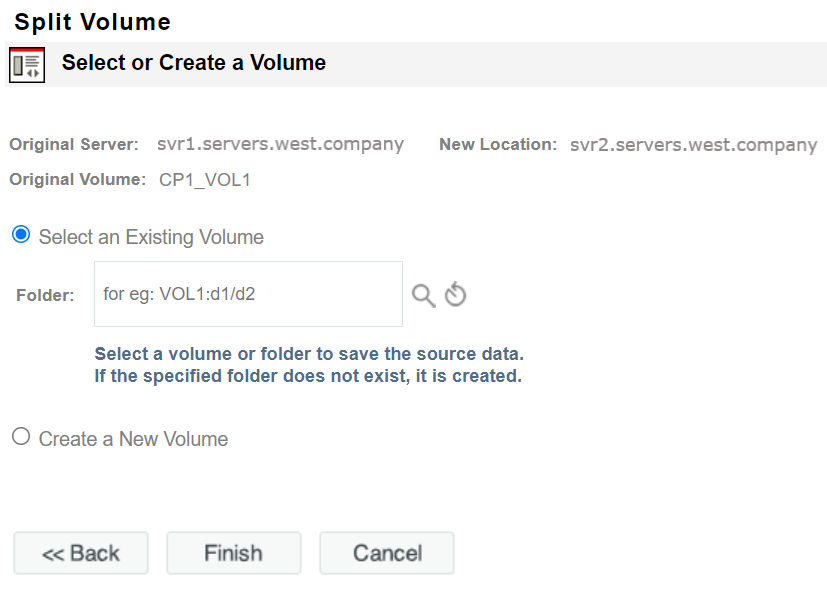Image resolution: width=827 pixels, height=597 pixels.
Task: Click the Select or Create a Volume heading
Action: (194, 63)
